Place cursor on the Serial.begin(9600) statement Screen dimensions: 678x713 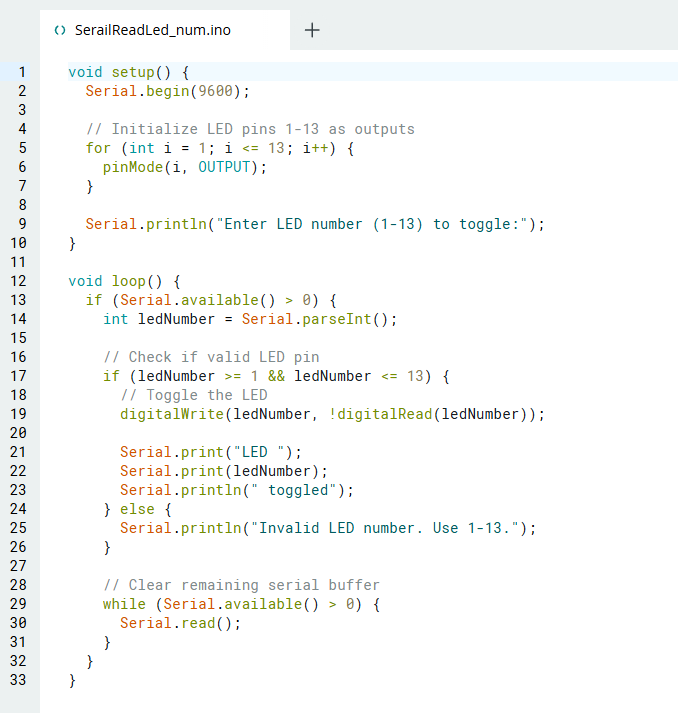pyautogui.click(x=167, y=91)
